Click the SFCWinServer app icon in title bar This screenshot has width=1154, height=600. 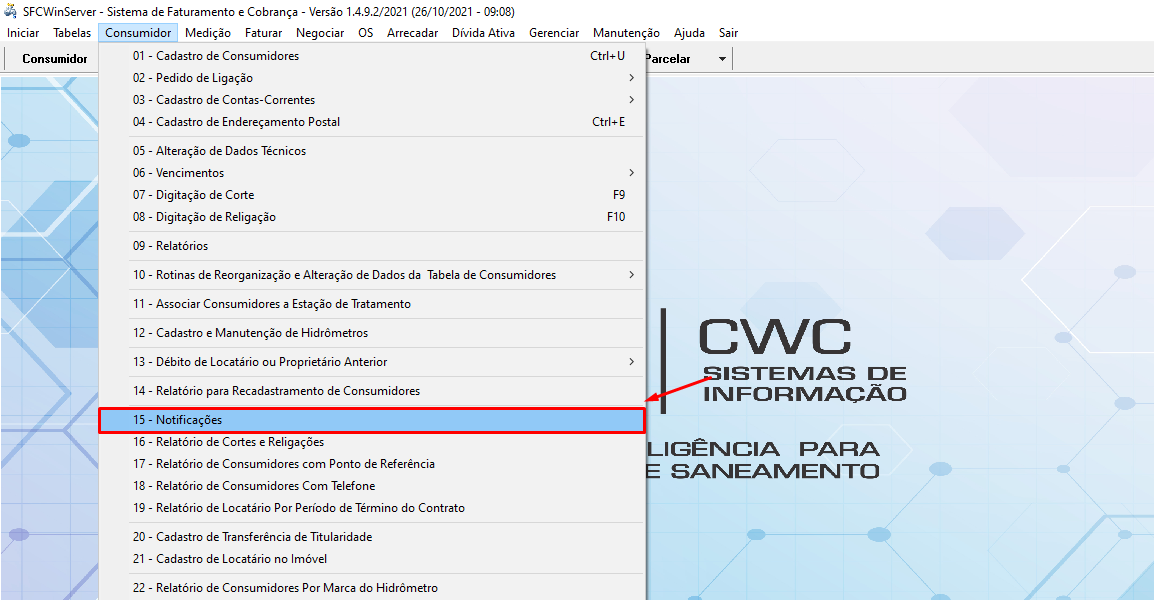10,12
